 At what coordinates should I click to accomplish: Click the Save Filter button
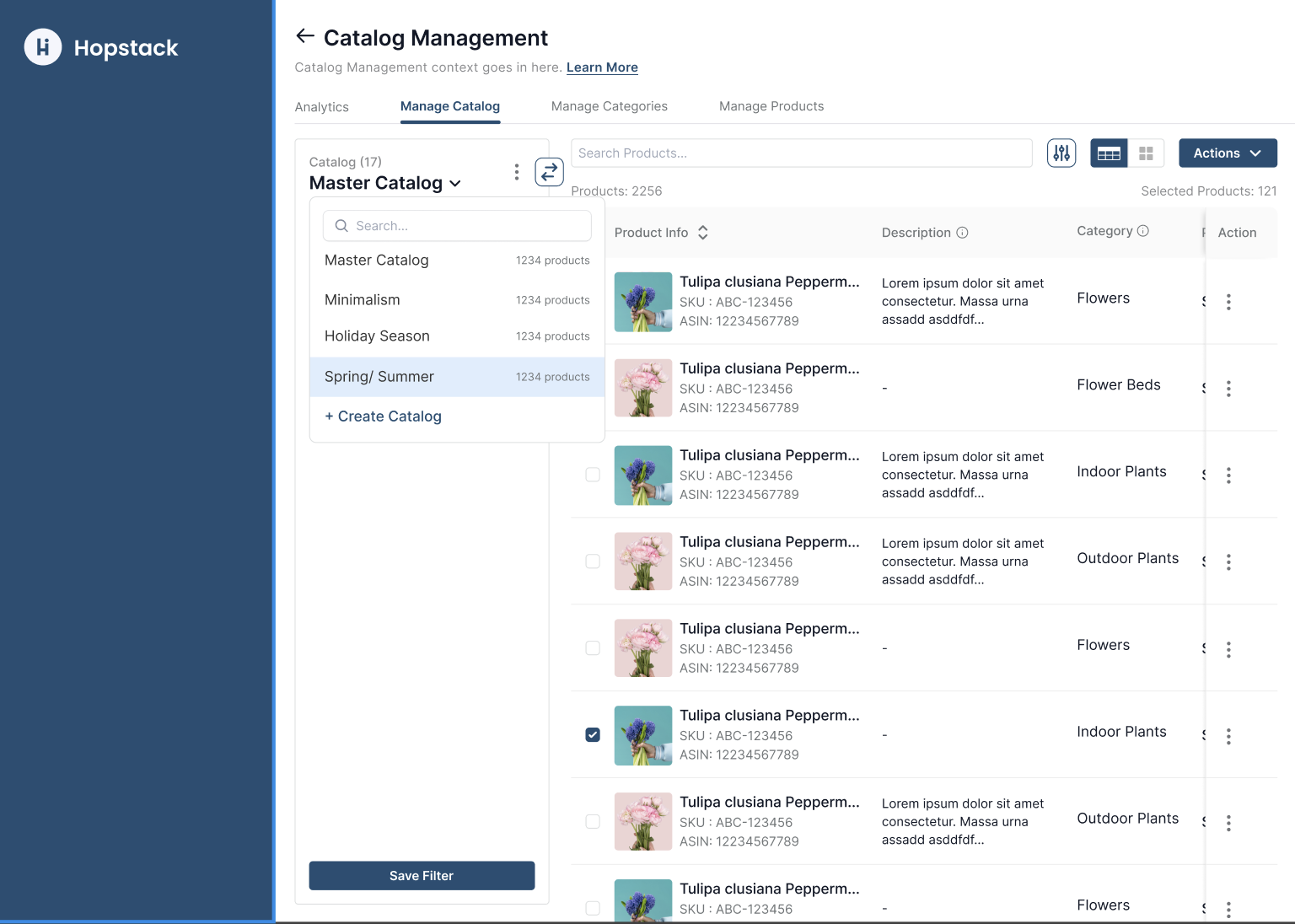tap(422, 876)
